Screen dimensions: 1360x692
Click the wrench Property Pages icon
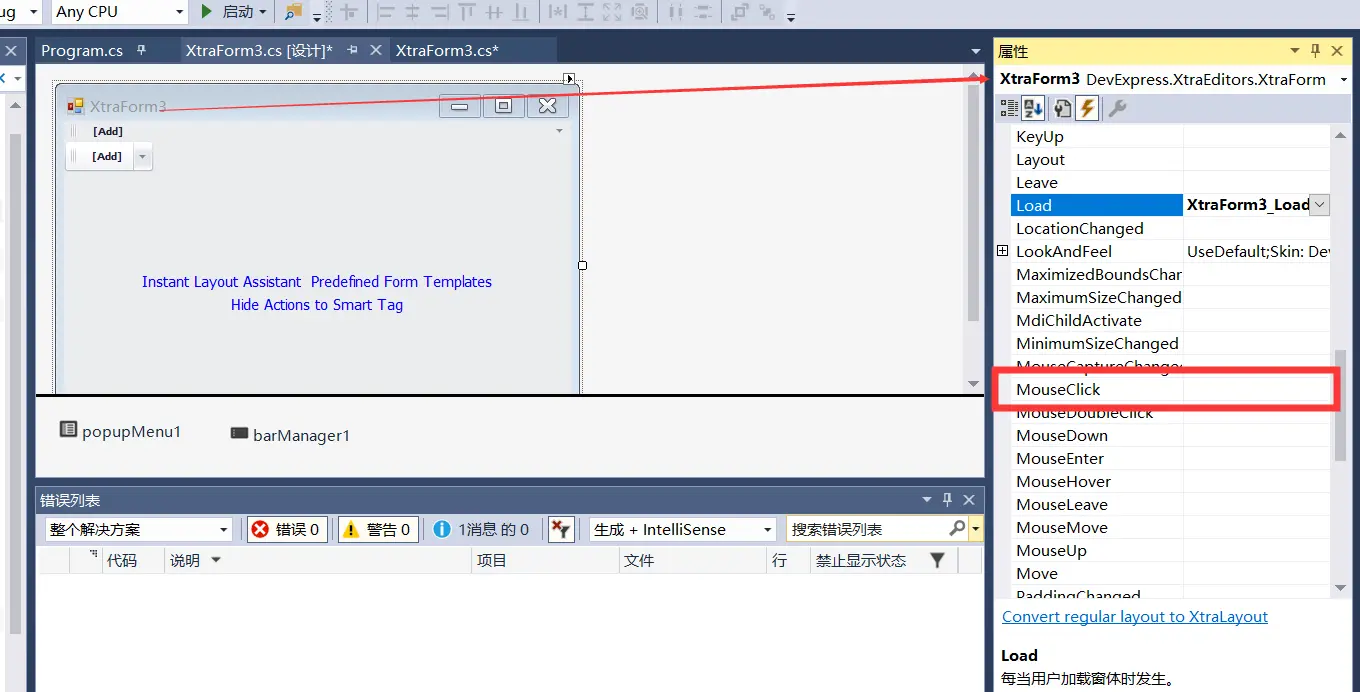tap(1117, 108)
